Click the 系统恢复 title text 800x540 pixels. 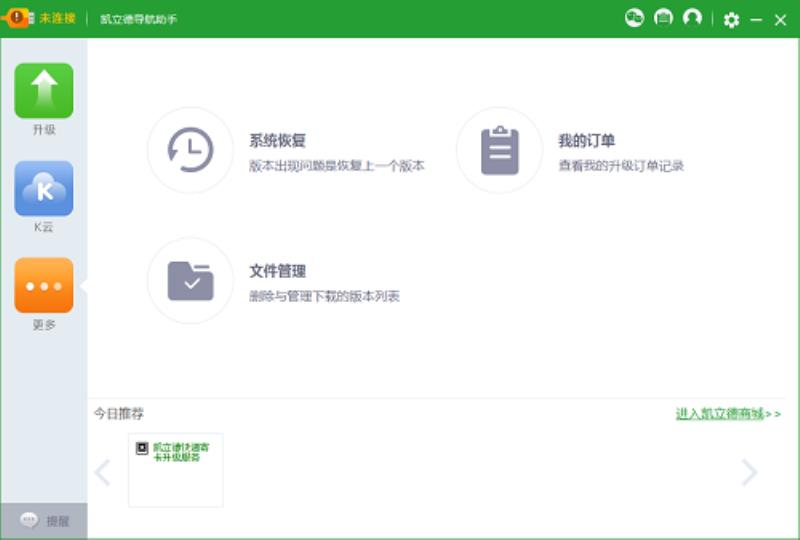pyautogui.click(x=278, y=140)
